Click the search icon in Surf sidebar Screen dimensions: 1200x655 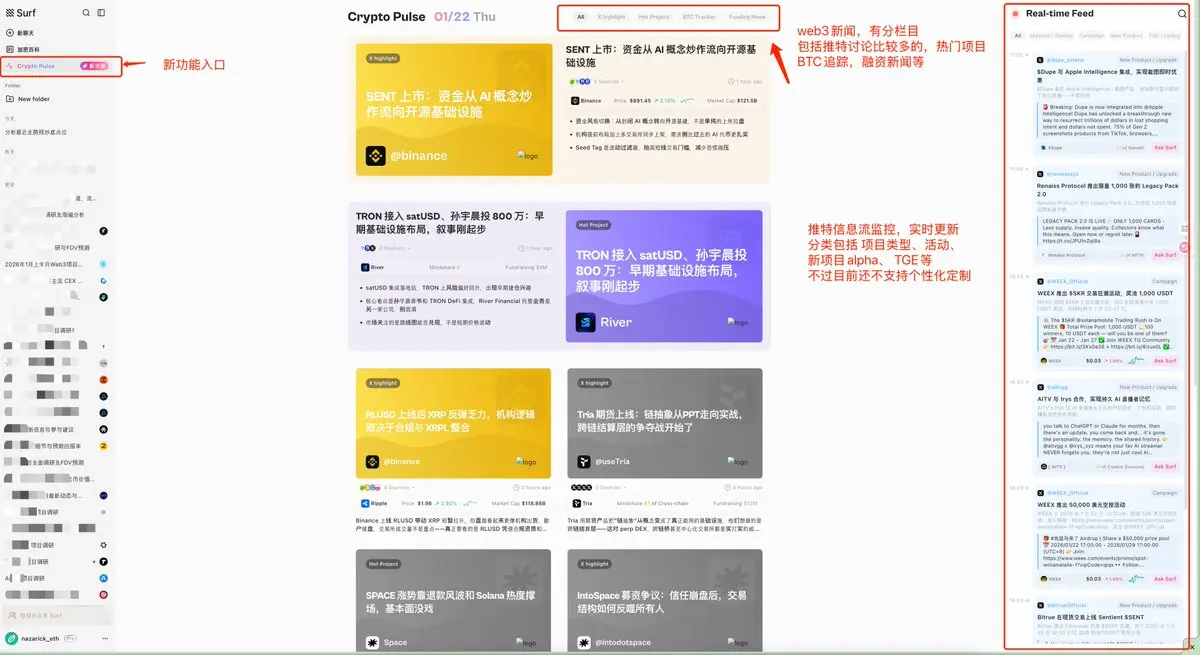click(86, 13)
